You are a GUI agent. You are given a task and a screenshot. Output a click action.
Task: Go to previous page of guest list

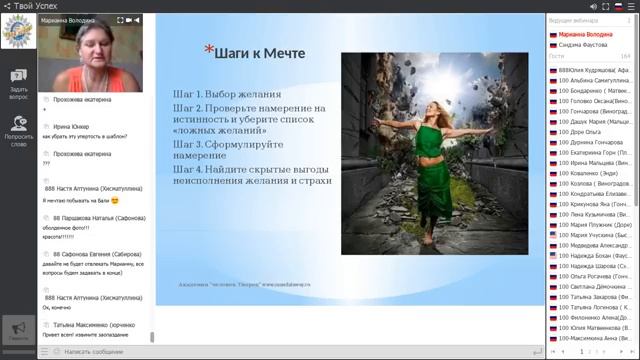coord(563,351)
